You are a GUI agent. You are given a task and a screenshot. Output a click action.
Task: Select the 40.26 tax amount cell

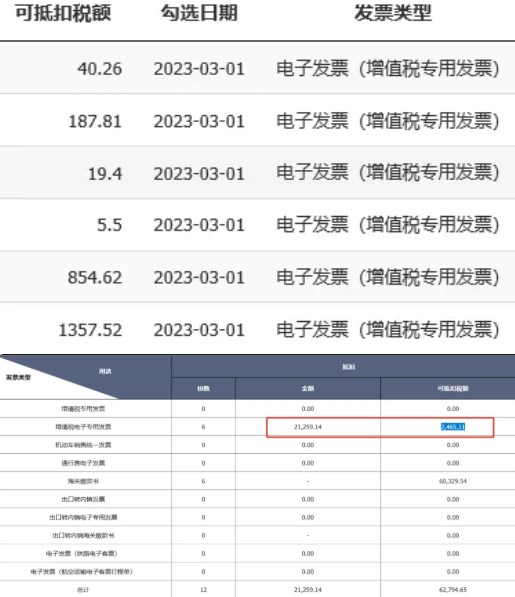100,69
